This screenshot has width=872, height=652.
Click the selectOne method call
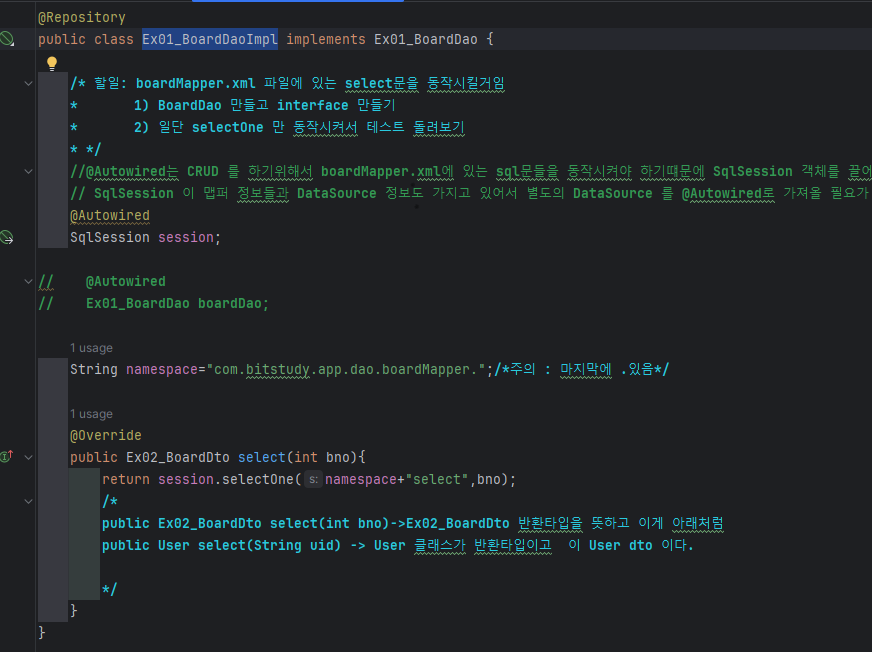click(x=257, y=480)
